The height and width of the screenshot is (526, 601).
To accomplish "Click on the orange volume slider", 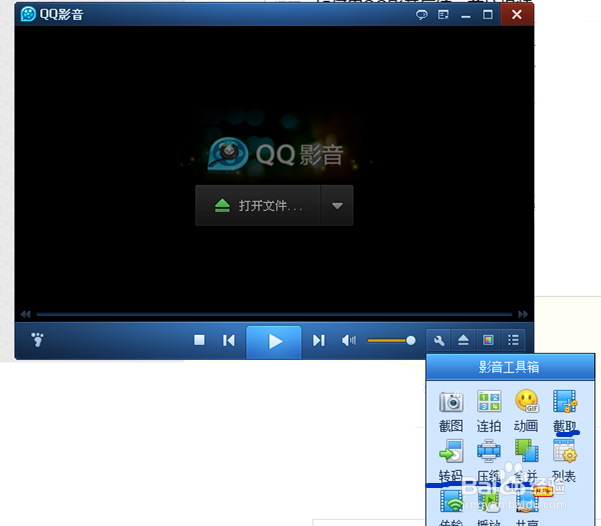I will coord(391,340).
